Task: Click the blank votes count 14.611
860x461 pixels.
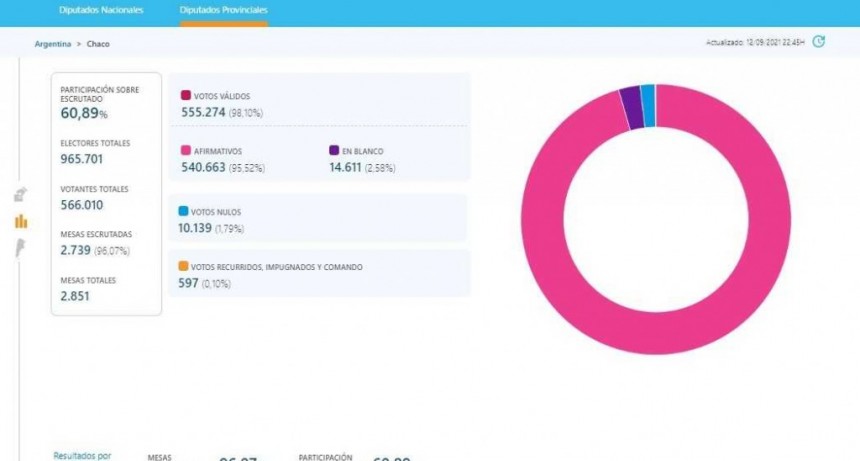Action: [x=345, y=167]
